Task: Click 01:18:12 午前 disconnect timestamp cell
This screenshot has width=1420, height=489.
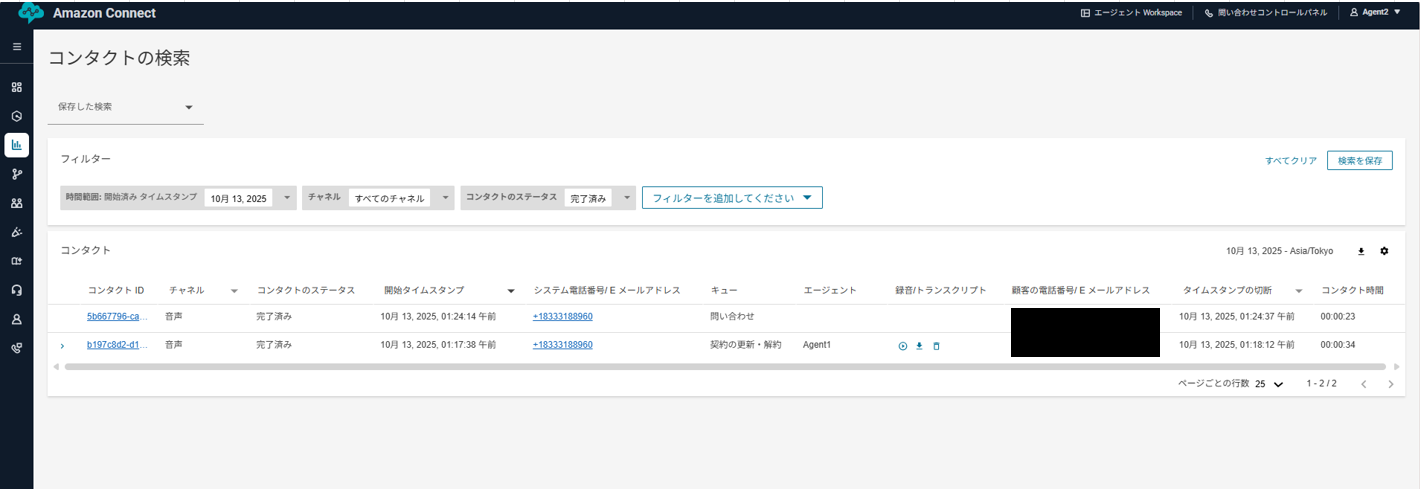Action: pyautogui.click(x=1237, y=345)
